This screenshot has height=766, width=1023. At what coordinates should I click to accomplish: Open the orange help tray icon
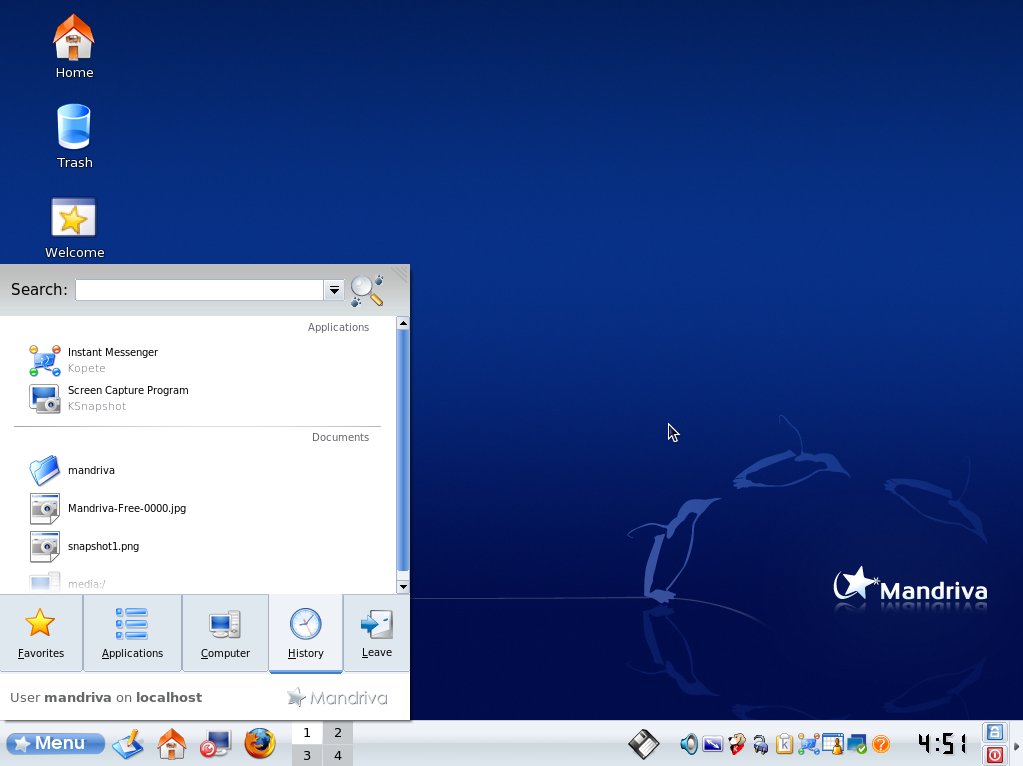(881, 744)
